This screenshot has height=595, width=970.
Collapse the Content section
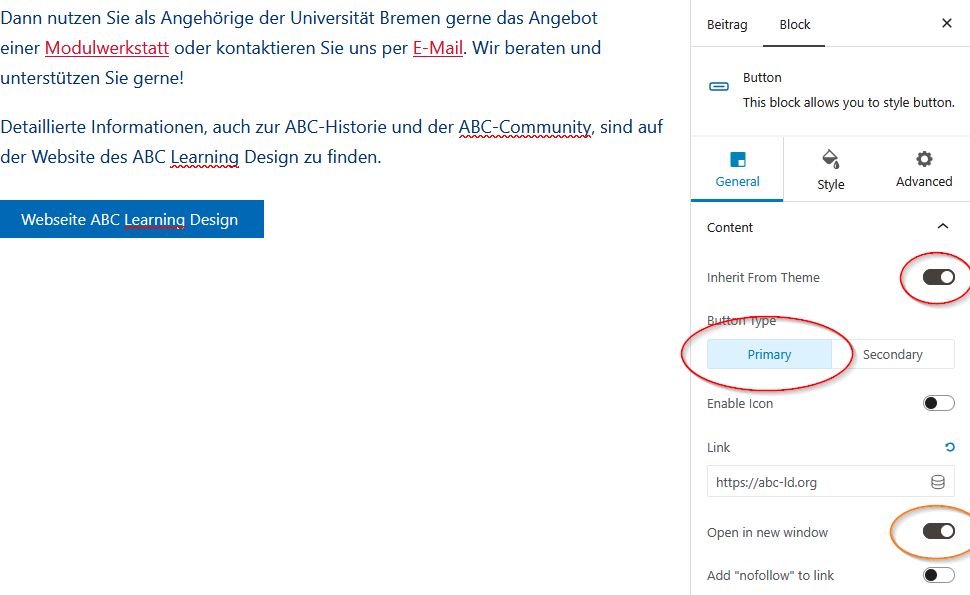coord(942,227)
